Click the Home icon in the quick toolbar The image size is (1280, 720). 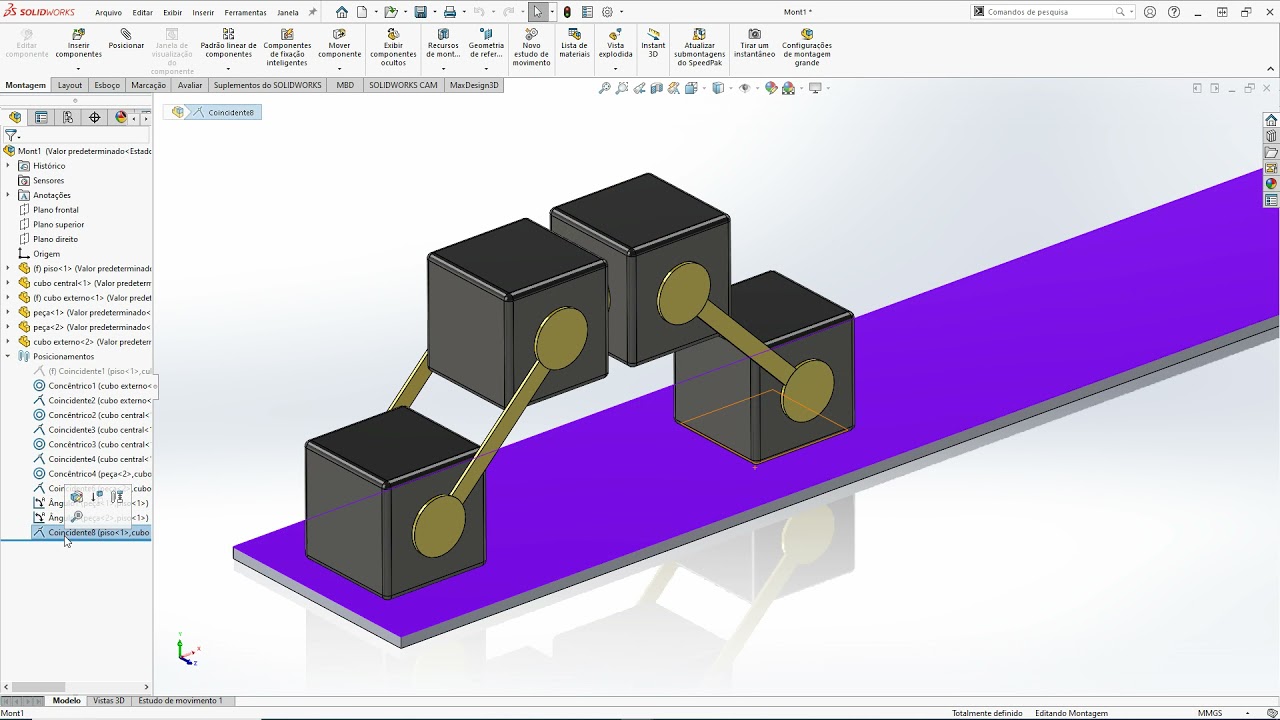pyautogui.click(x=342, y=12)
